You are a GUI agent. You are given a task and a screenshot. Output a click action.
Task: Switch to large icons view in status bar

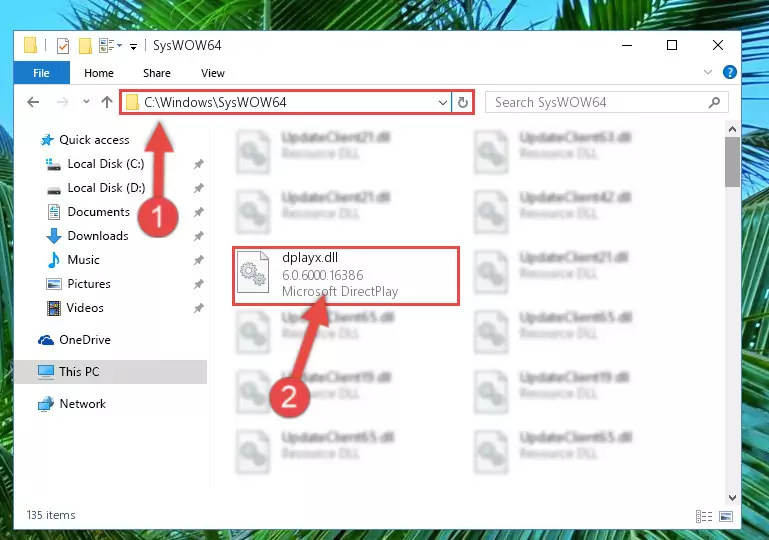[726, 516]
